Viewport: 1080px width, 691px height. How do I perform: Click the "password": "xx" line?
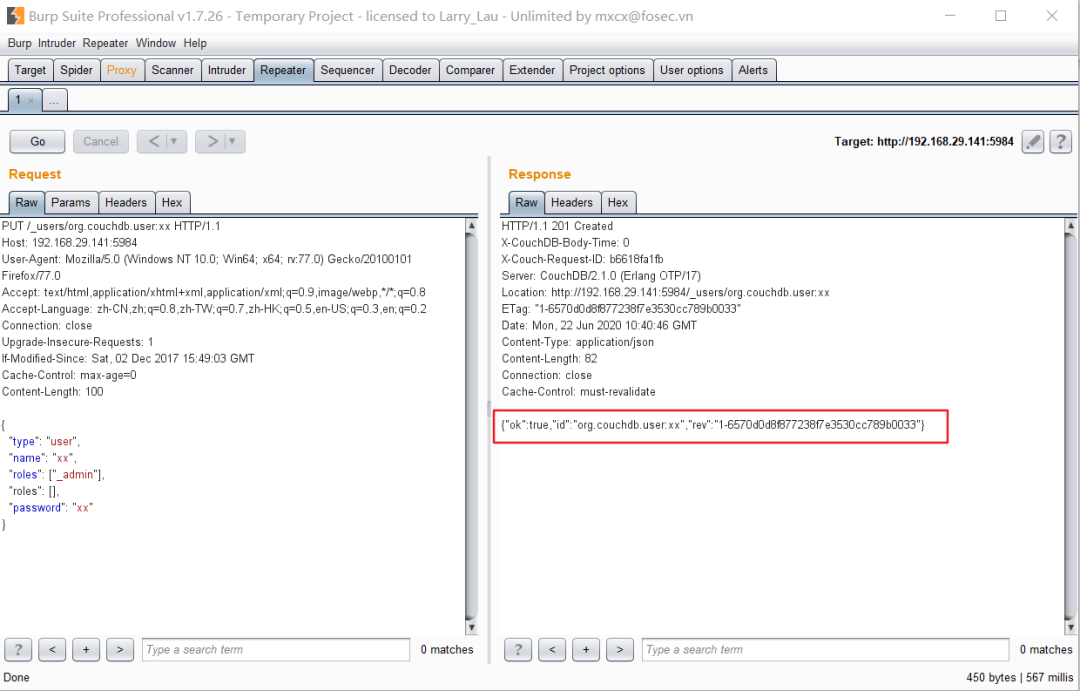[50, 508]
